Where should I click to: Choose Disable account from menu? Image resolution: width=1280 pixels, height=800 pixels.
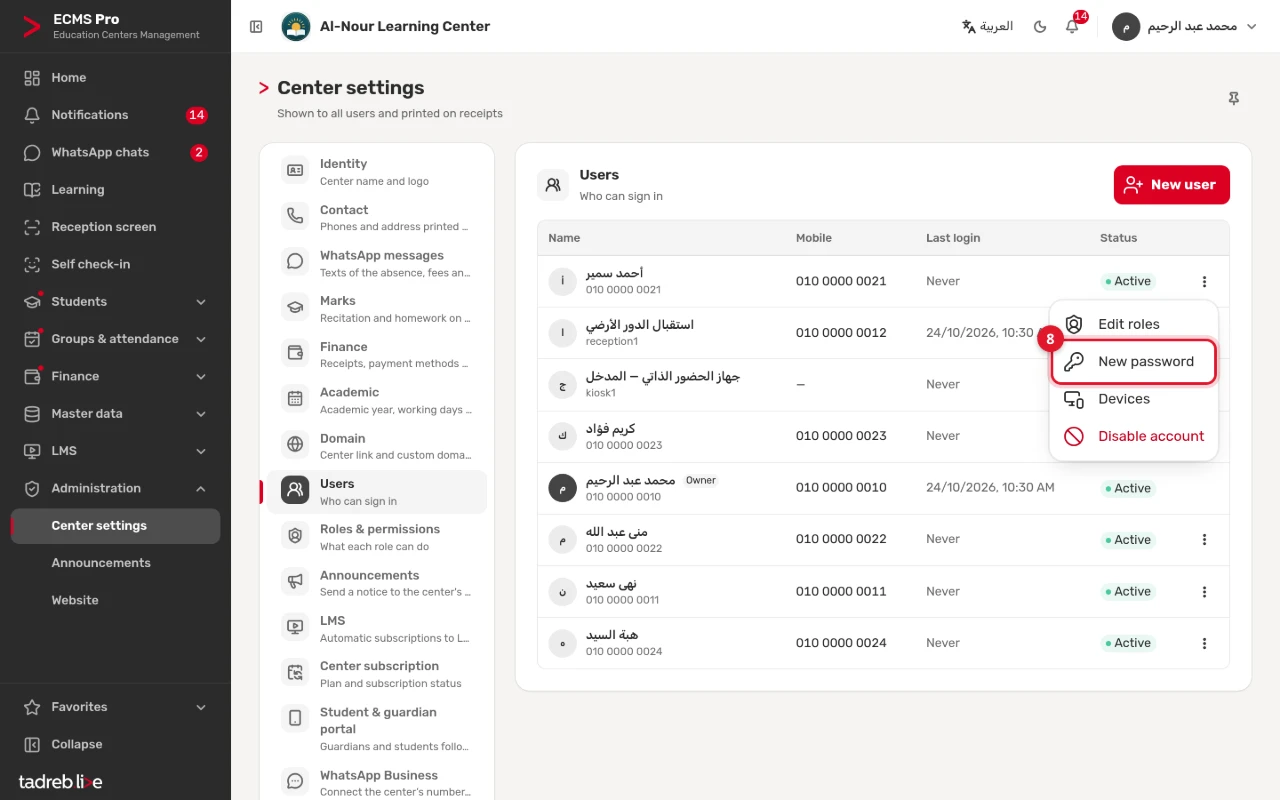[1134, 436]
